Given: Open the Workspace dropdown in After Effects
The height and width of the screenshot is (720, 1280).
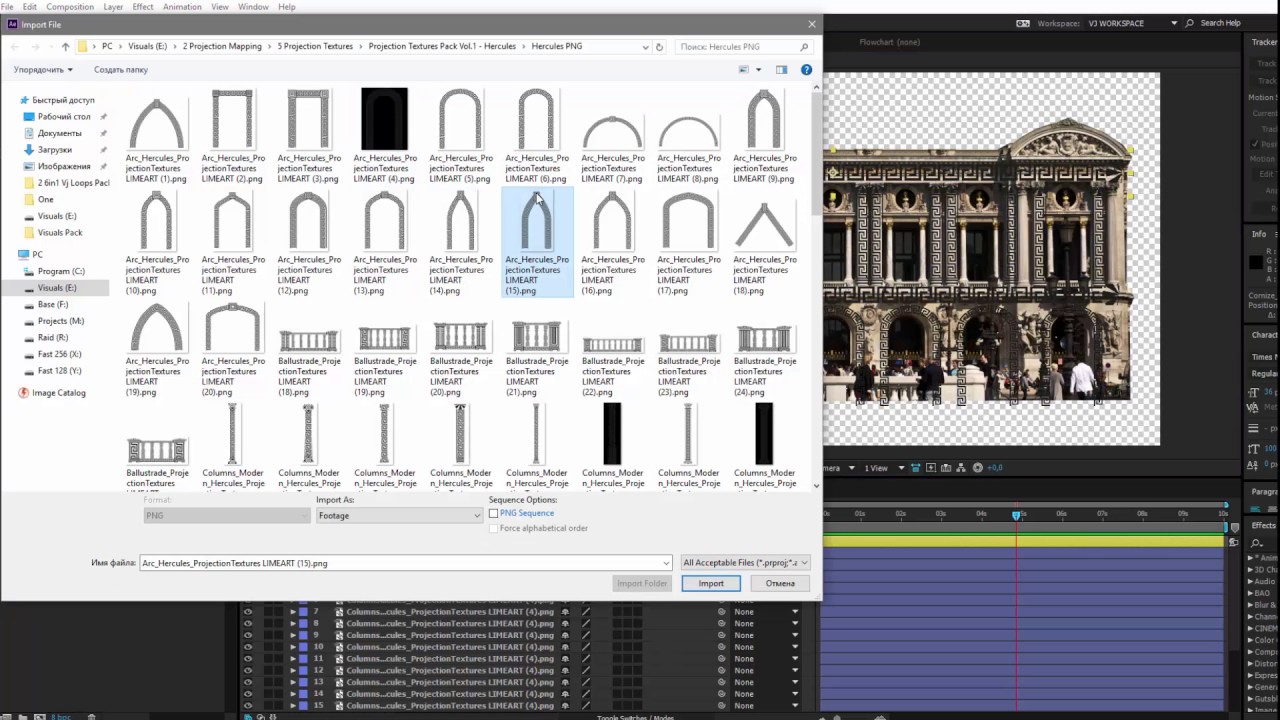Looking at the screenshot, I should (1134, 23).
